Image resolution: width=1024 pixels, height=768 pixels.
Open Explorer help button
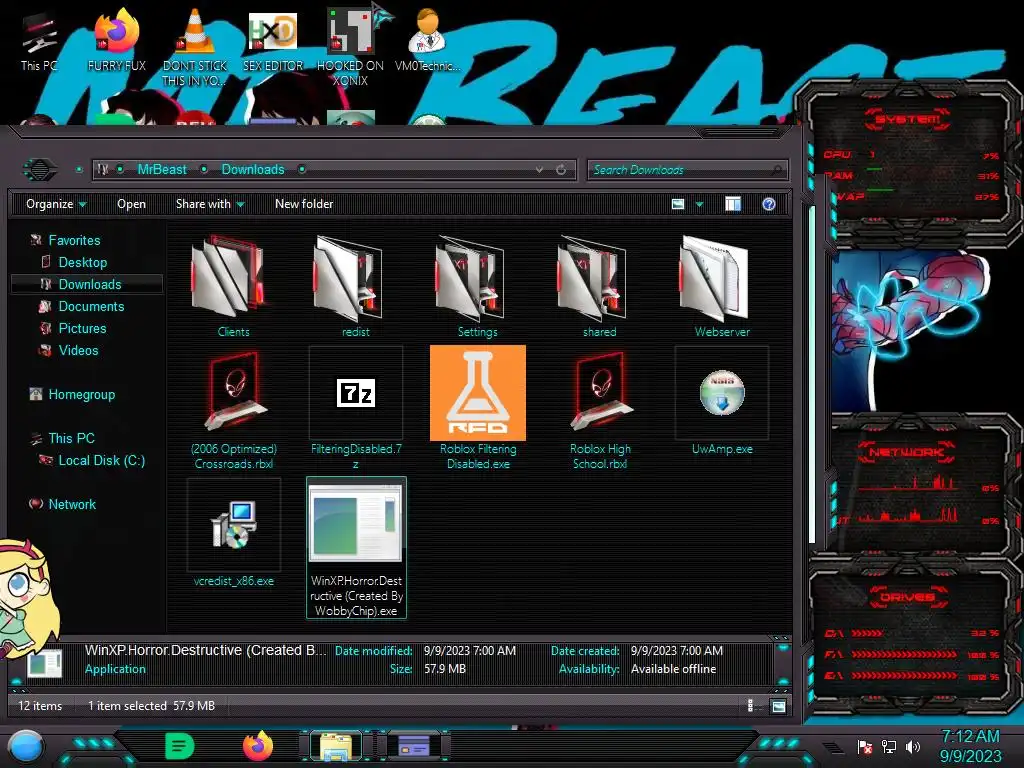tap(769, 204)
